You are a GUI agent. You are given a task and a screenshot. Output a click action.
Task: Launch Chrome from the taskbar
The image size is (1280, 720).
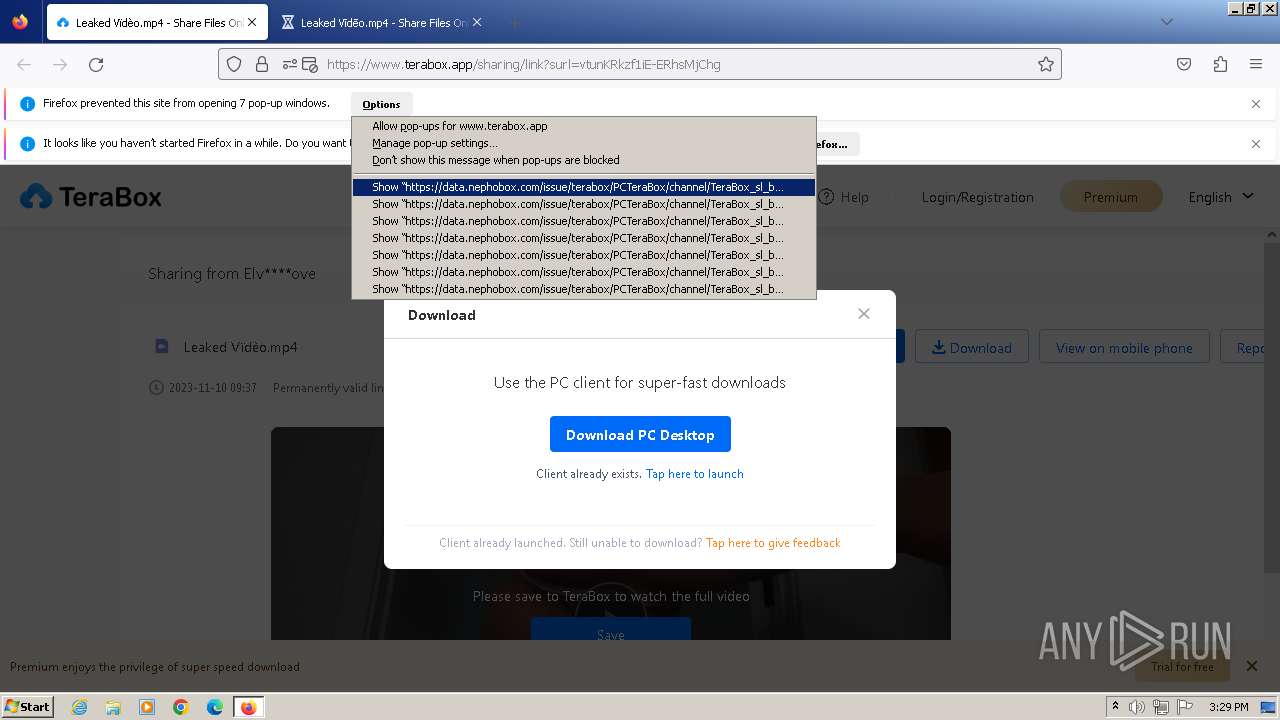click(x=181, y=707)
